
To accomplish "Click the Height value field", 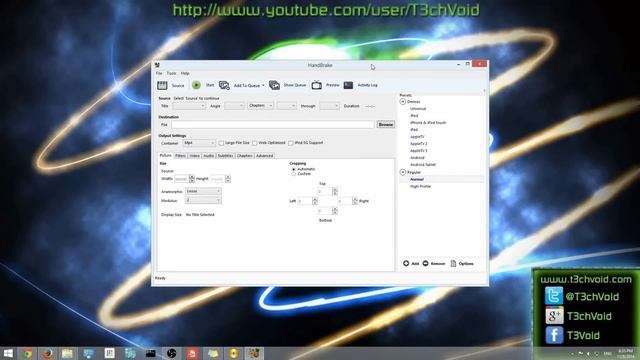I will (x=218, y=179).
